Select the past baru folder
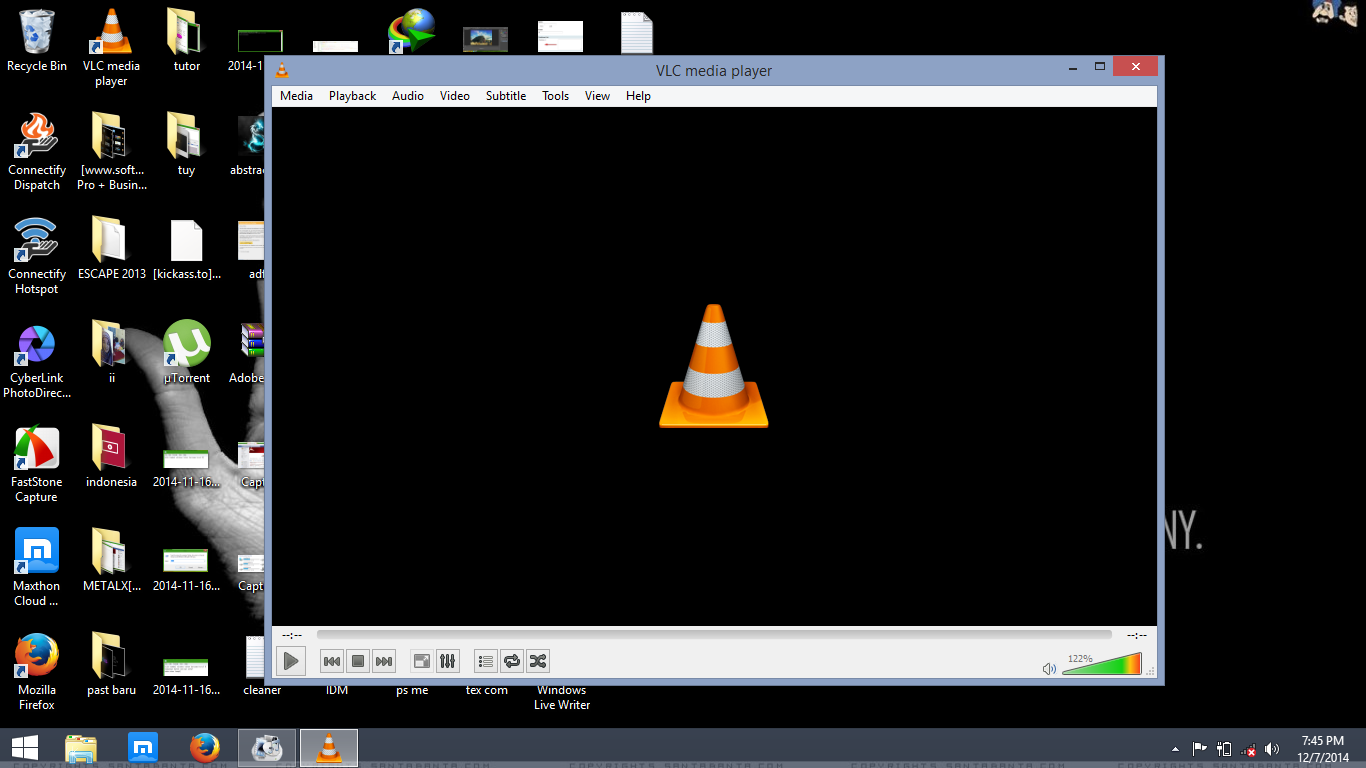Viewport: 1366px width, 768px height. [111, 664]
